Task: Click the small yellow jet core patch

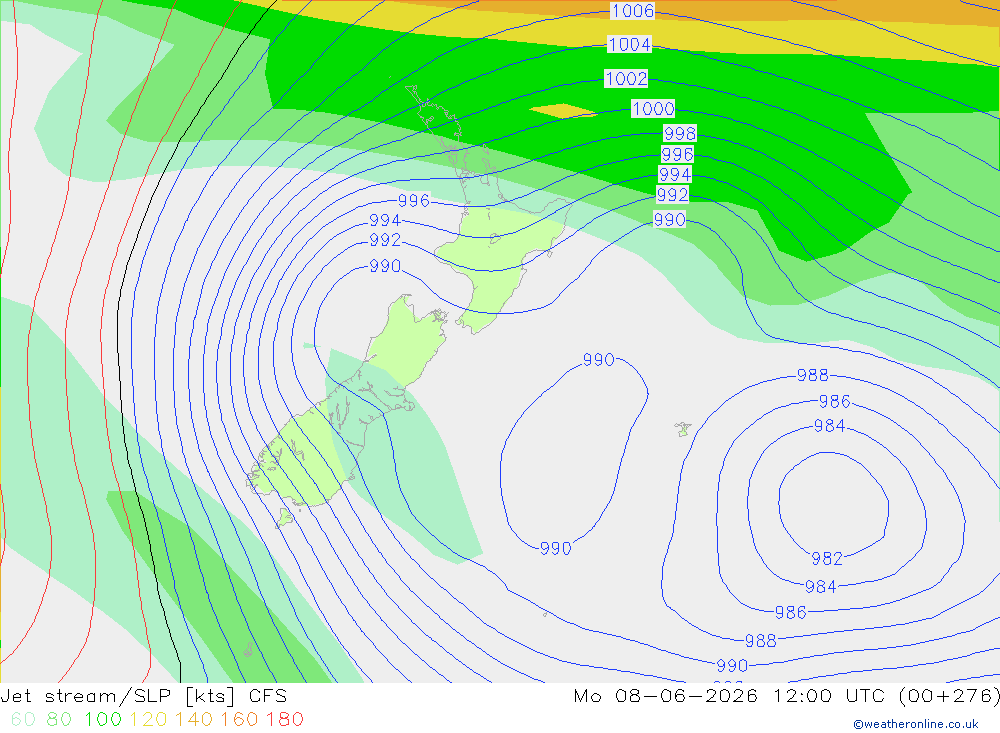Action: tap(562, 111)
